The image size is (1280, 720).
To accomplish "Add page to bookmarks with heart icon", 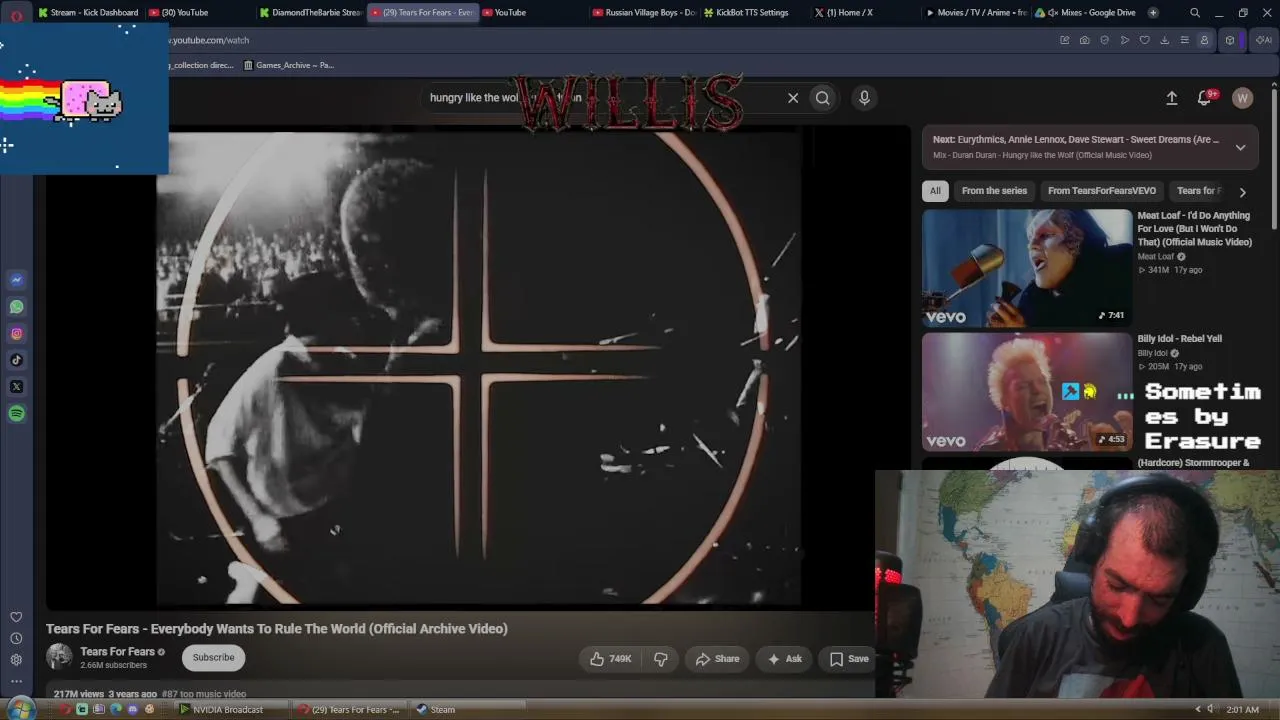I will 1144,40.
